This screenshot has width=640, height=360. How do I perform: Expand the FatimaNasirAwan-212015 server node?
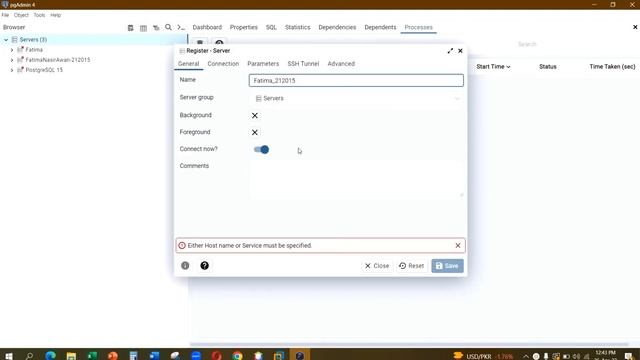coord(12,60)
